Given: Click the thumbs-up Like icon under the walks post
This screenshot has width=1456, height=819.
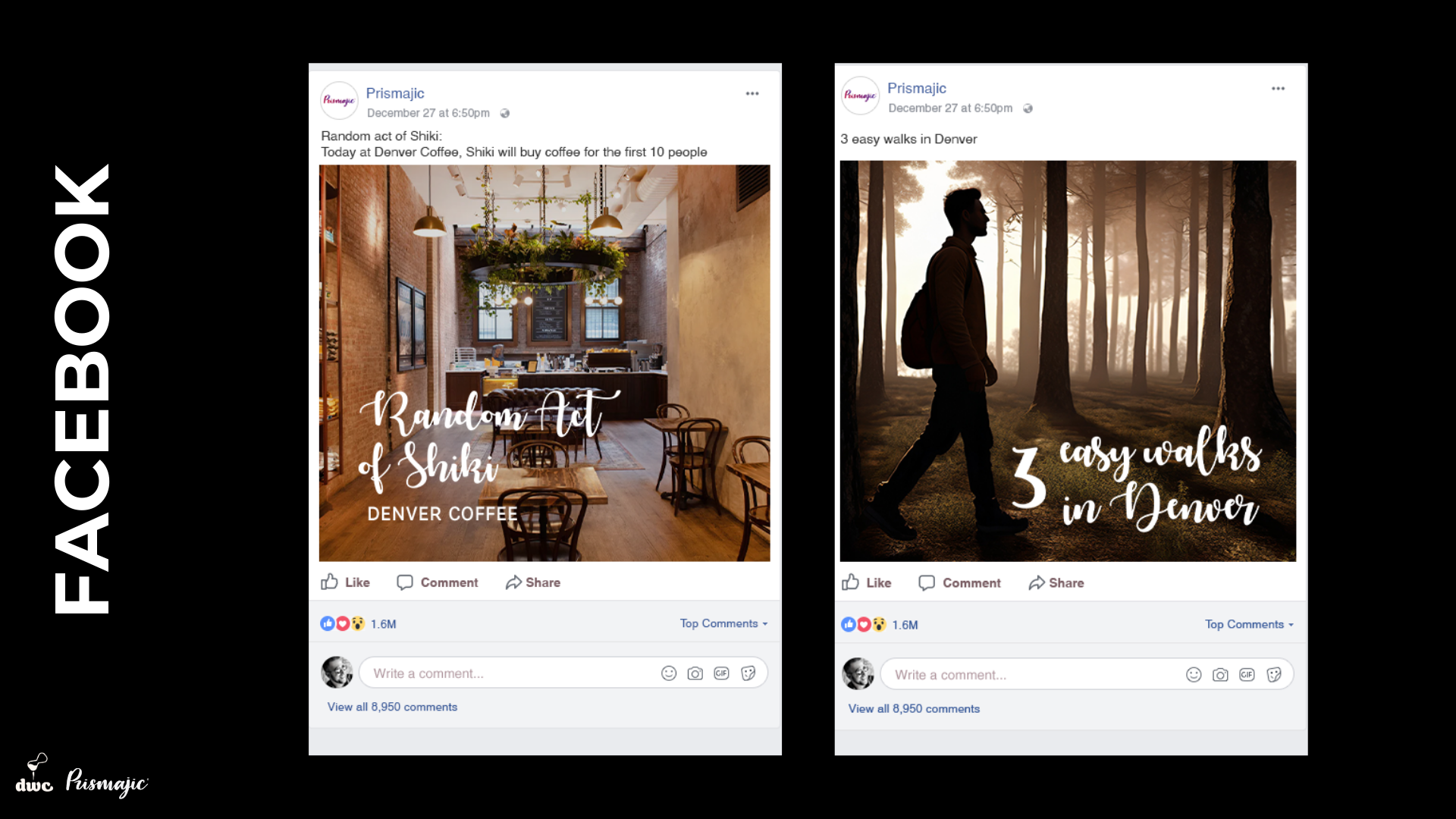Looking at the screenshot, I should [850, 582].
